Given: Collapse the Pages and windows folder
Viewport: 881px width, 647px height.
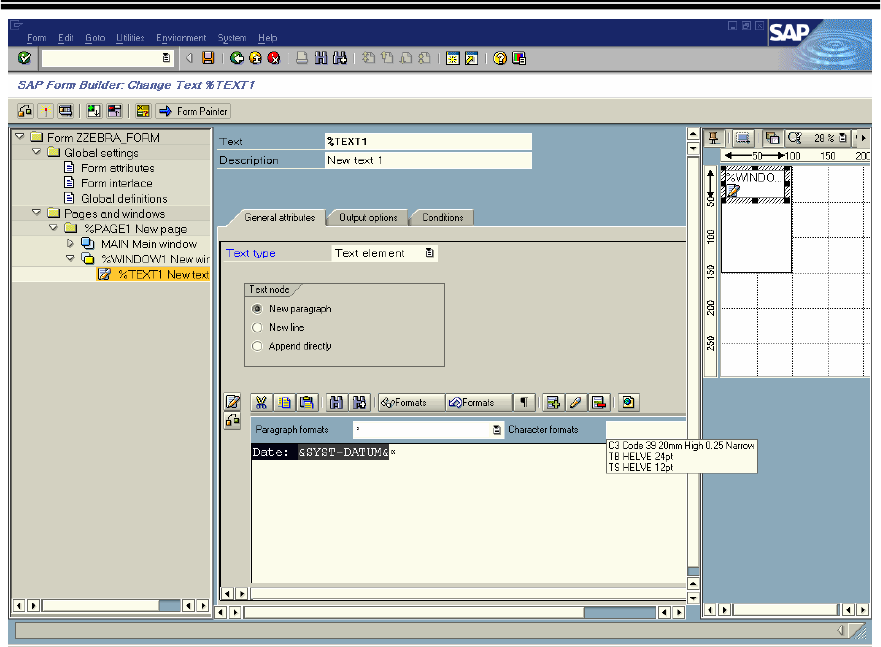Looking at the screenshot, I should click(x=37, y=212).
